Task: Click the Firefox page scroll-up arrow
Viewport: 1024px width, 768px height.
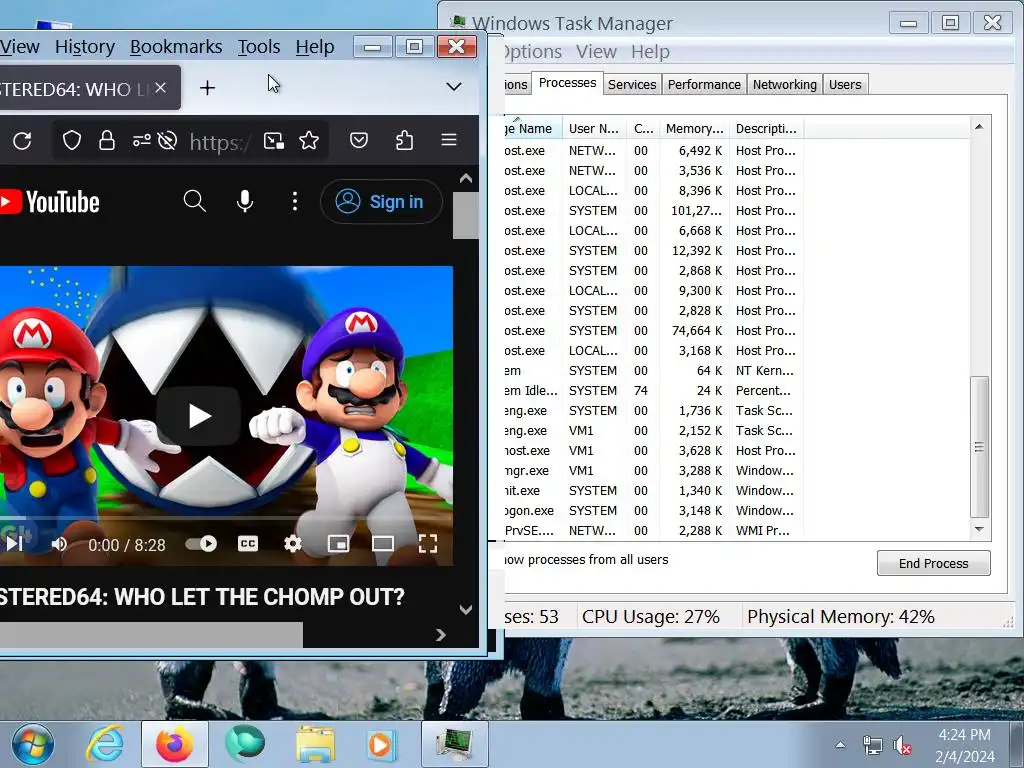Action: 466,178
